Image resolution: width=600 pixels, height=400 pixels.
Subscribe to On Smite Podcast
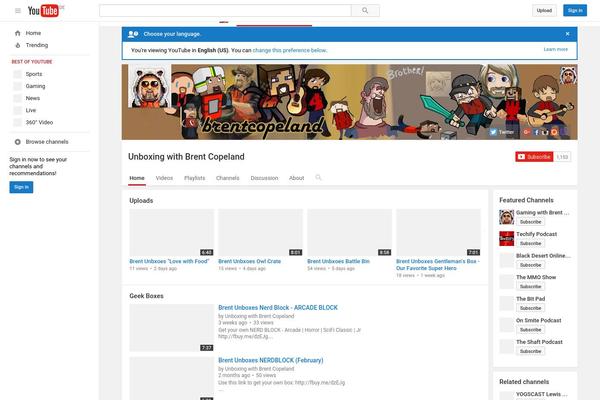pyautogui.click(x=530, y=330)
